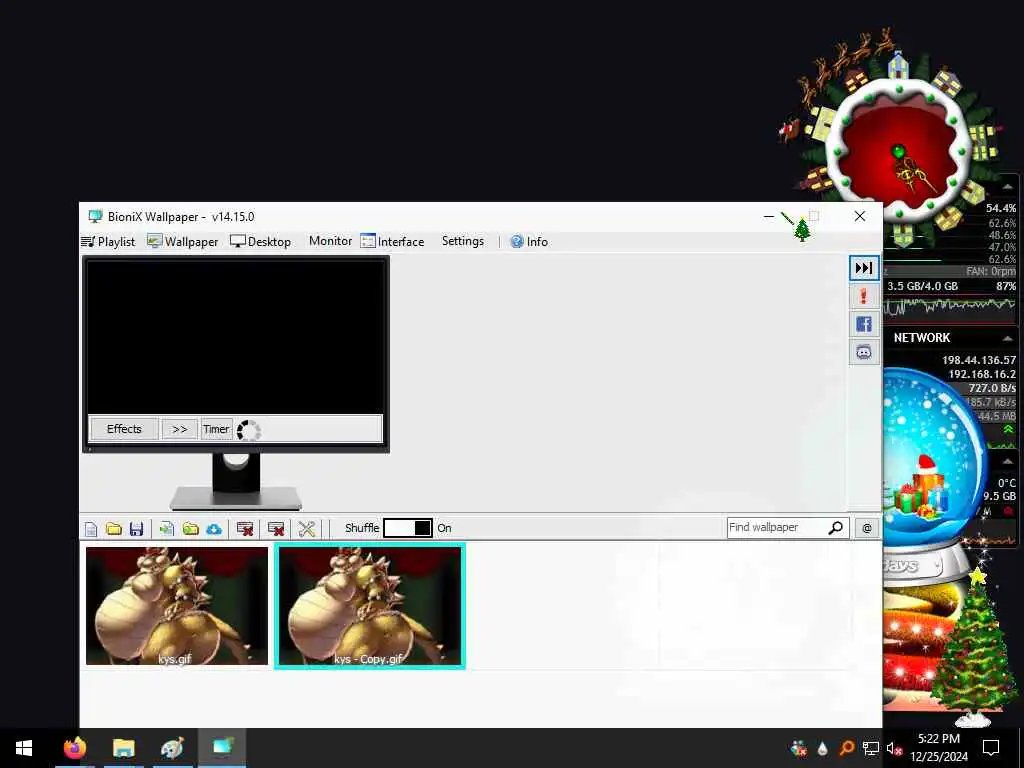The width and height of the screenshot is (1024, 768).
Task: Click the @ button beside the search box
Action: pyautogui.click(x=867, y=528)
